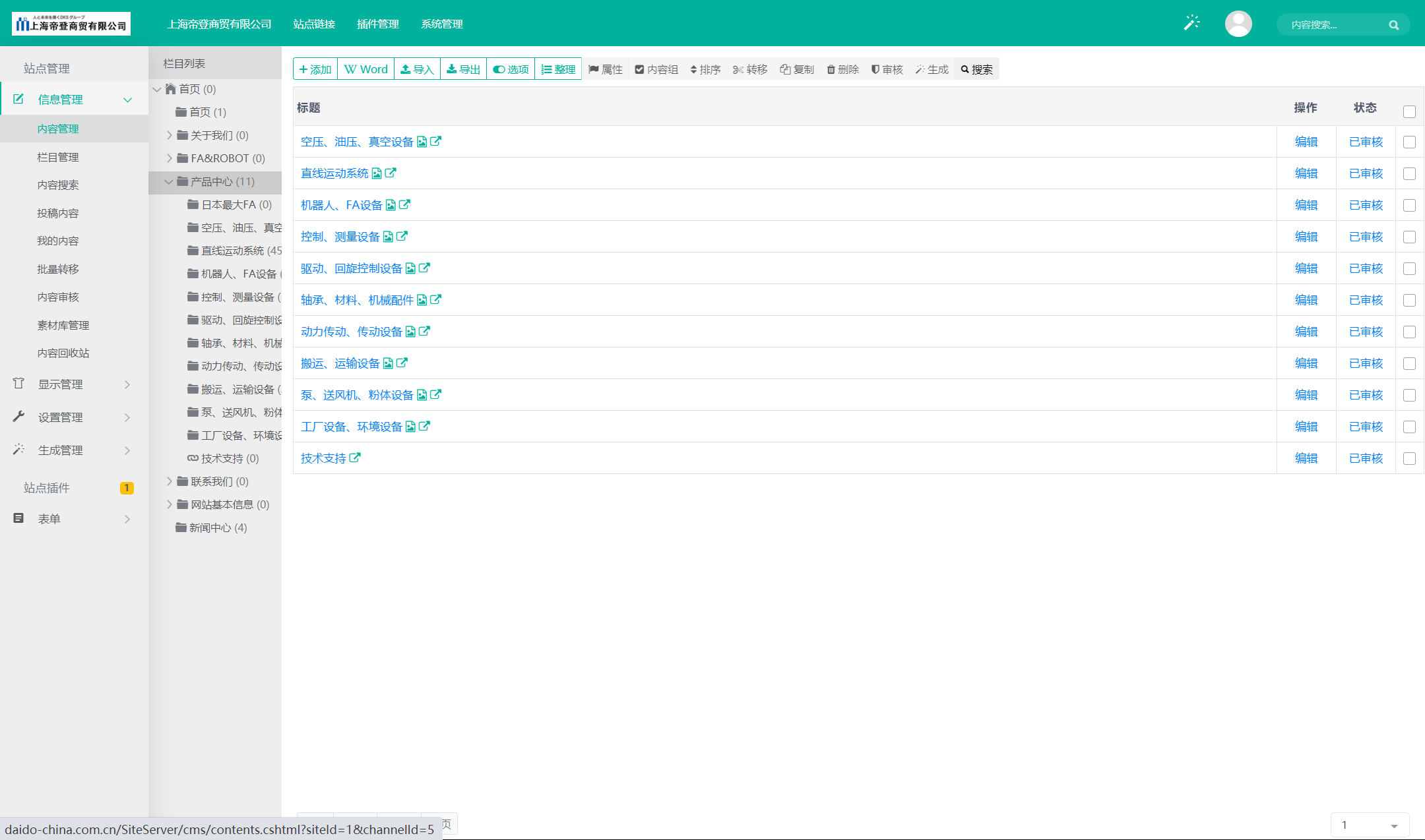
Task: Check the box for 技术支持 row
Action: click(x=1409, y=458)
